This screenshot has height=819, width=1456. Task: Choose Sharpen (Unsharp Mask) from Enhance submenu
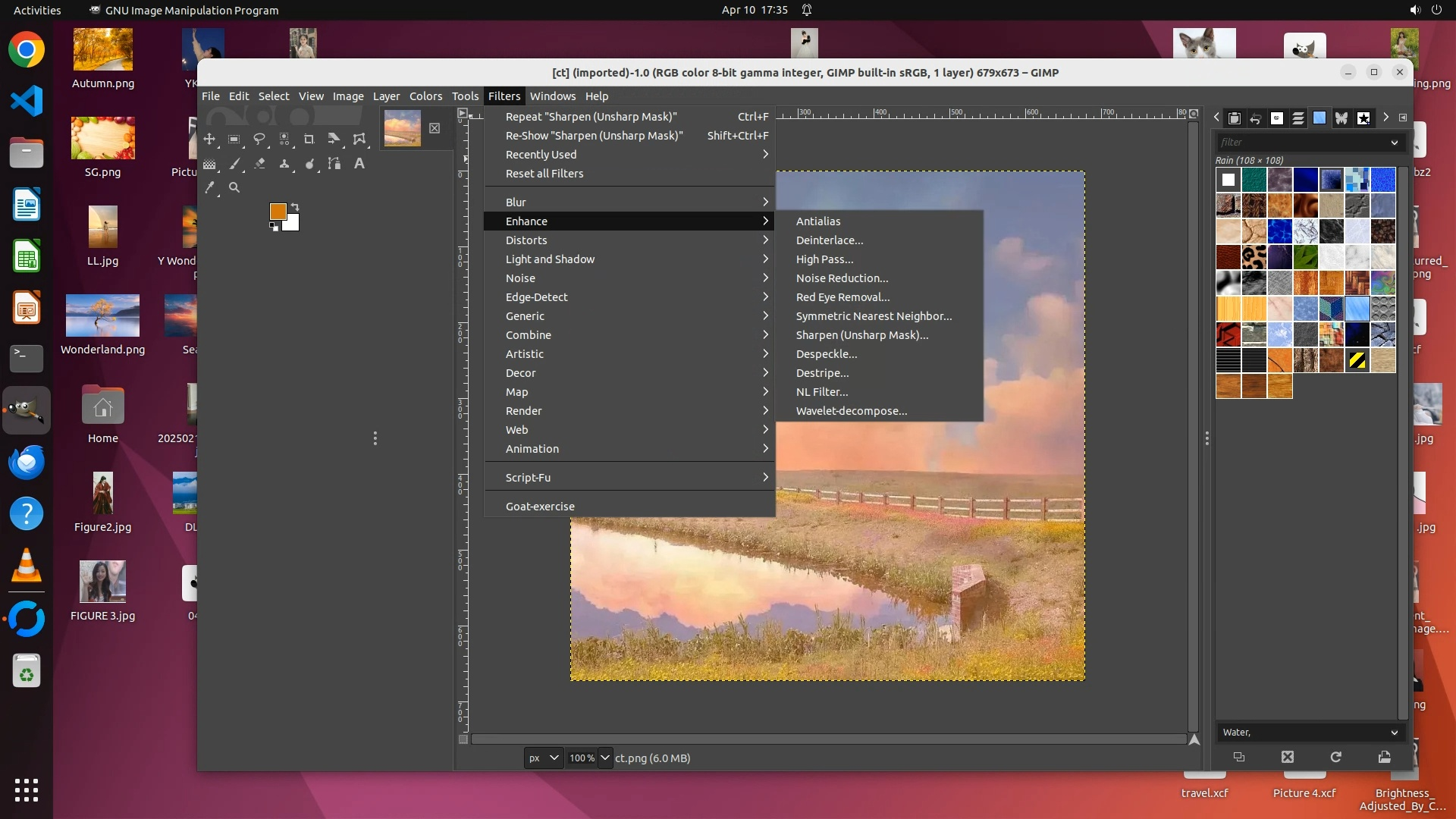tap(861, 335)
